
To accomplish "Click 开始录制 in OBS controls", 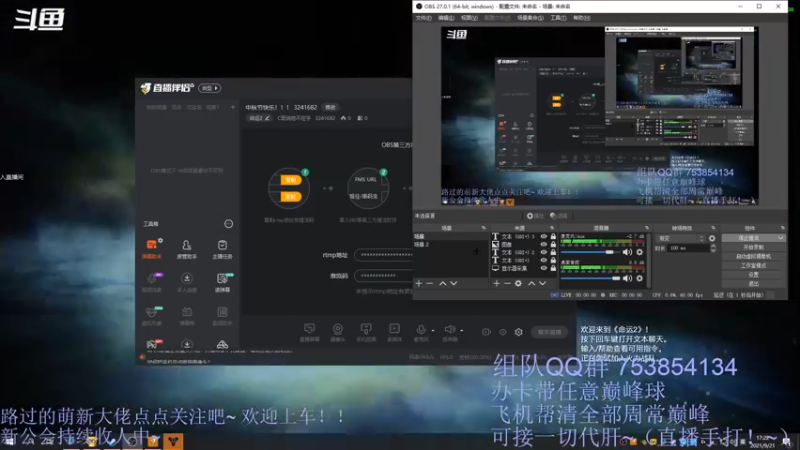I will point(754,247).
